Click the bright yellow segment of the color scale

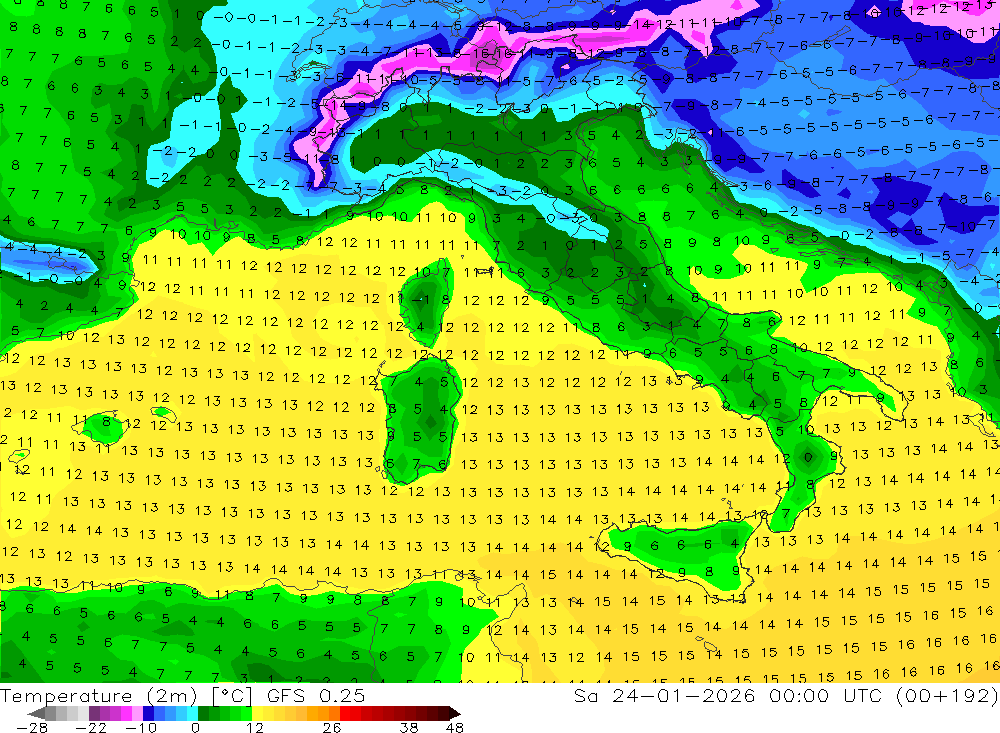click(x=257, y=713)
